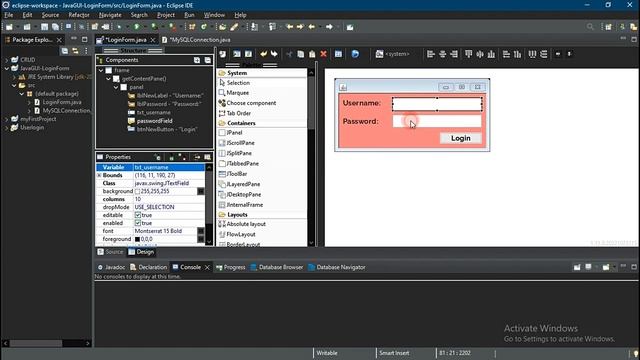The width and height of the screenshot is (640, 360).
Task: Click the cut scissors icon in designer
Action: pos(289,54)
